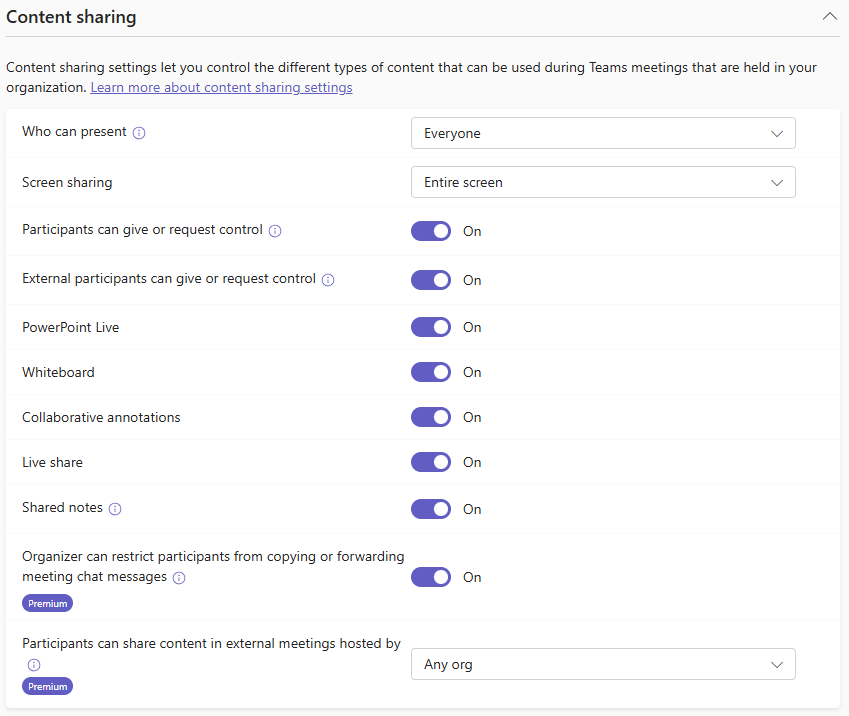The width and height of the screenshot is (849, 716).
Task: Collapse the Content sharing section
Action: click(829, 17)
